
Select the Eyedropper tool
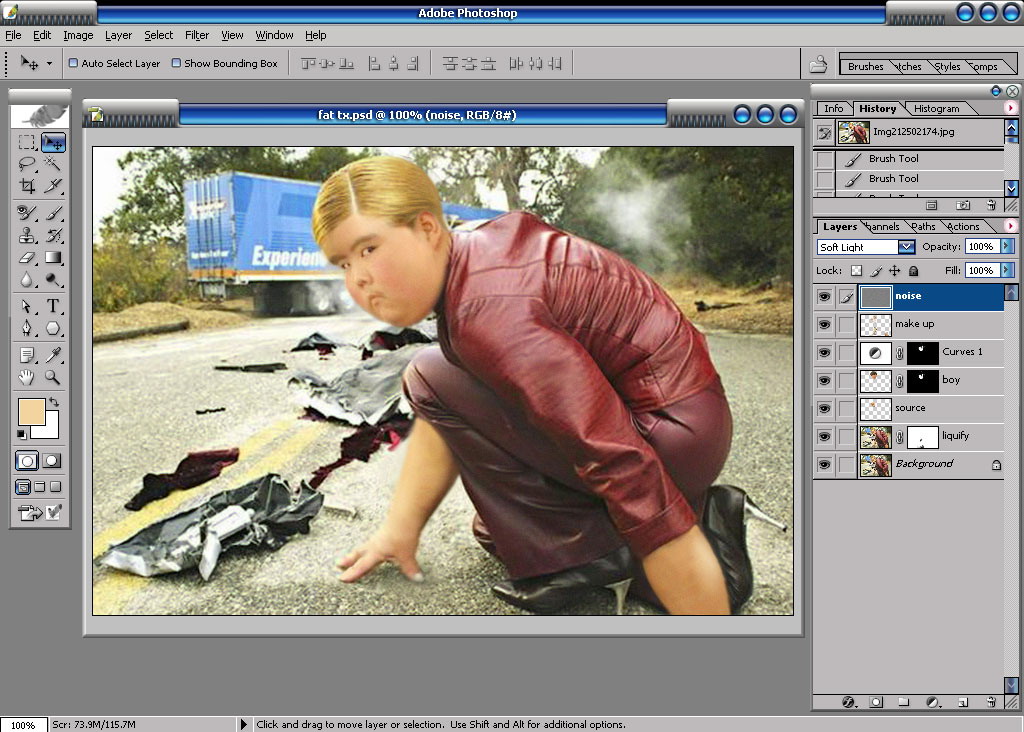[53, 355]
